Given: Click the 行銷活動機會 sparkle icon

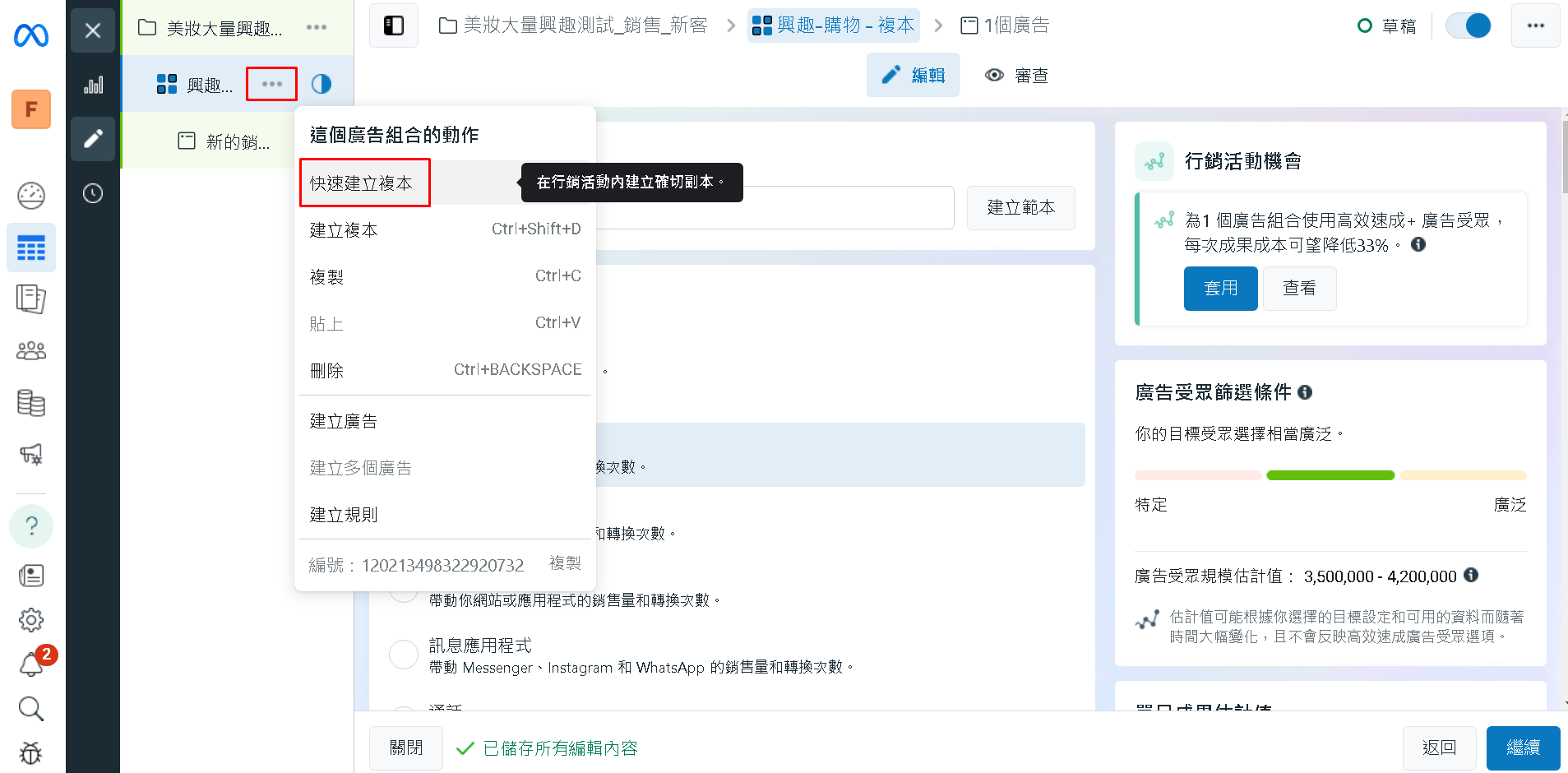Looking at the screenshot, I should pyautogui.click(x=1154, y=161).
